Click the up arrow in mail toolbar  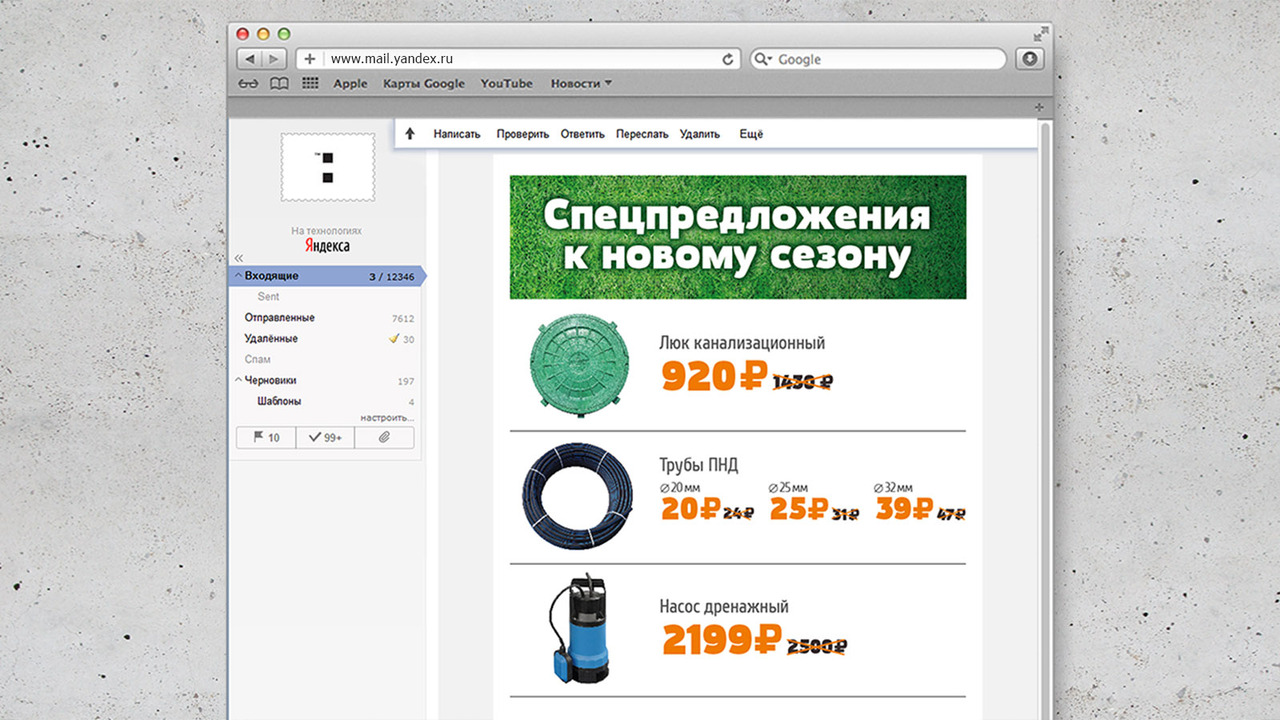coord(410,134)
